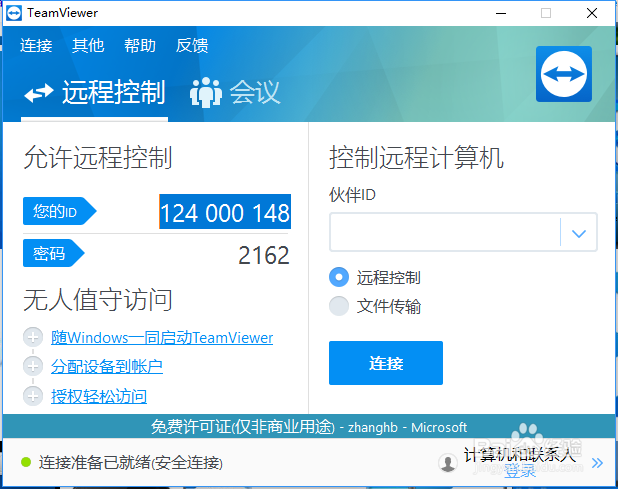Viewport: 618px width, 489px height.
Task: Click the blue 连接 button
Action: pyautogui.click(x=386, y=363)
